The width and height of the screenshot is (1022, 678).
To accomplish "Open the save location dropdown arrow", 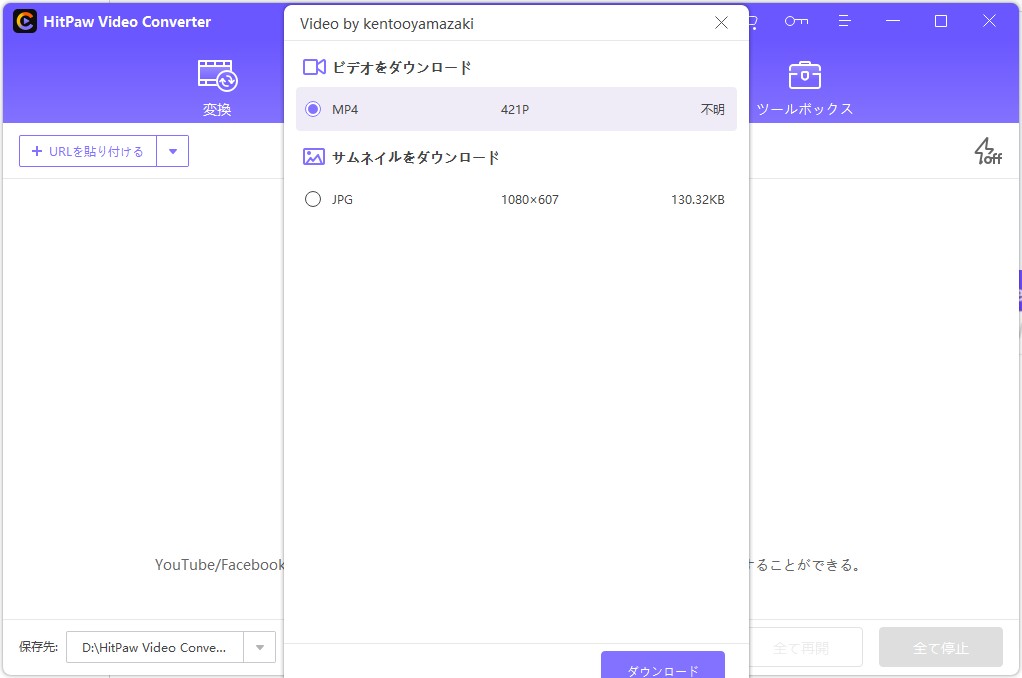I will pyautogui.click(x=259, y=647).
